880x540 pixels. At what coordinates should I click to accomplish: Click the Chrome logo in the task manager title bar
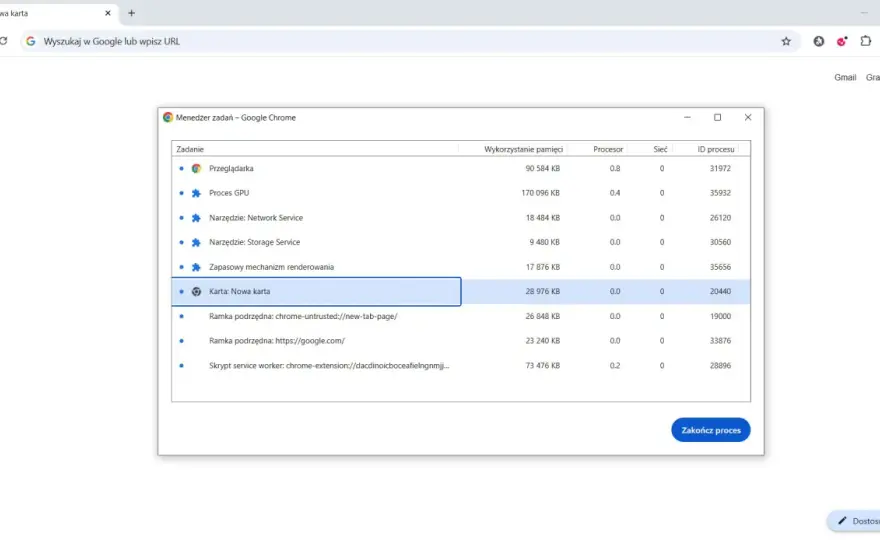(168, 117)
